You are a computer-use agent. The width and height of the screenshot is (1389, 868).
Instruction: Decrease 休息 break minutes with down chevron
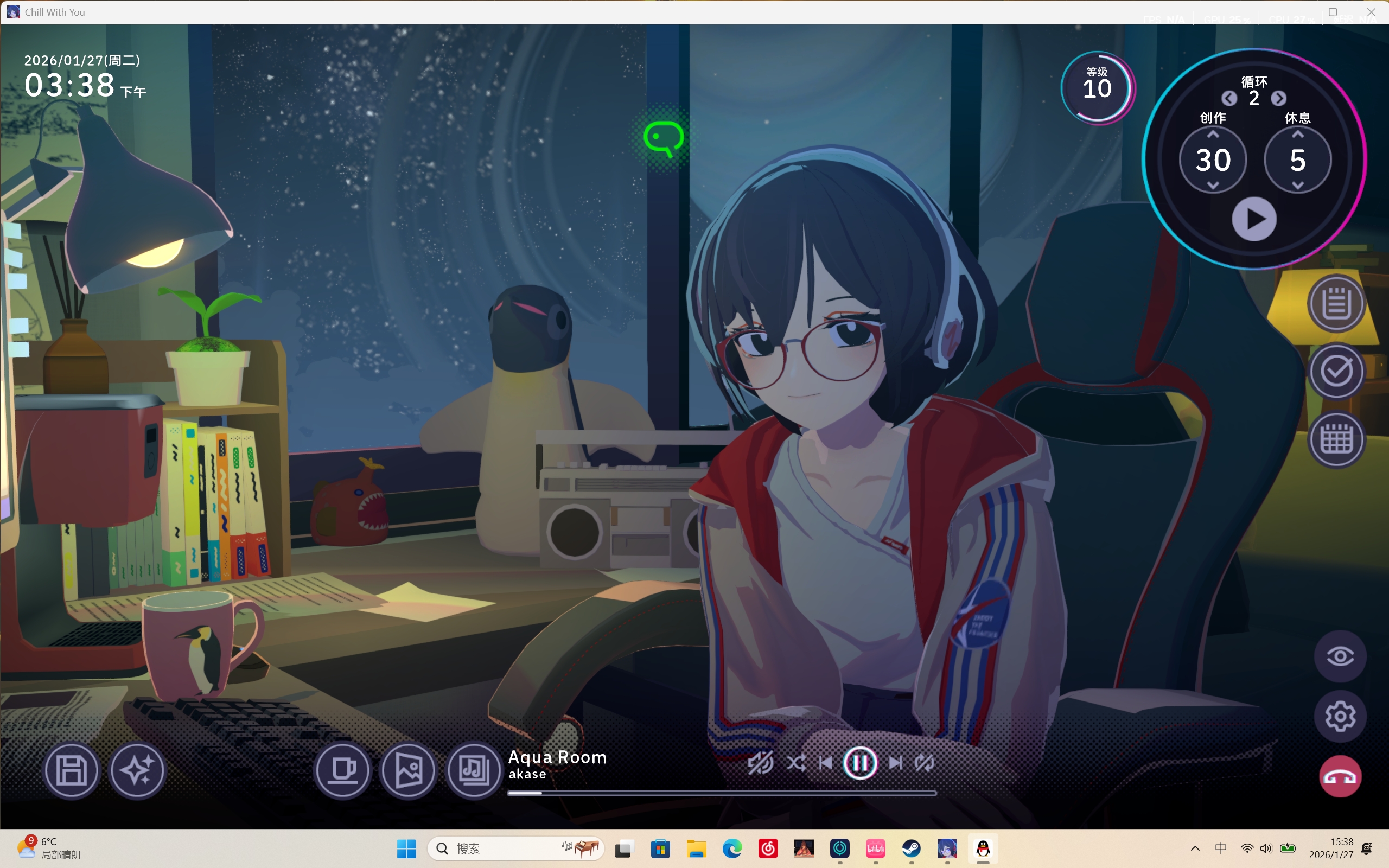click(x=1298, y=185)
